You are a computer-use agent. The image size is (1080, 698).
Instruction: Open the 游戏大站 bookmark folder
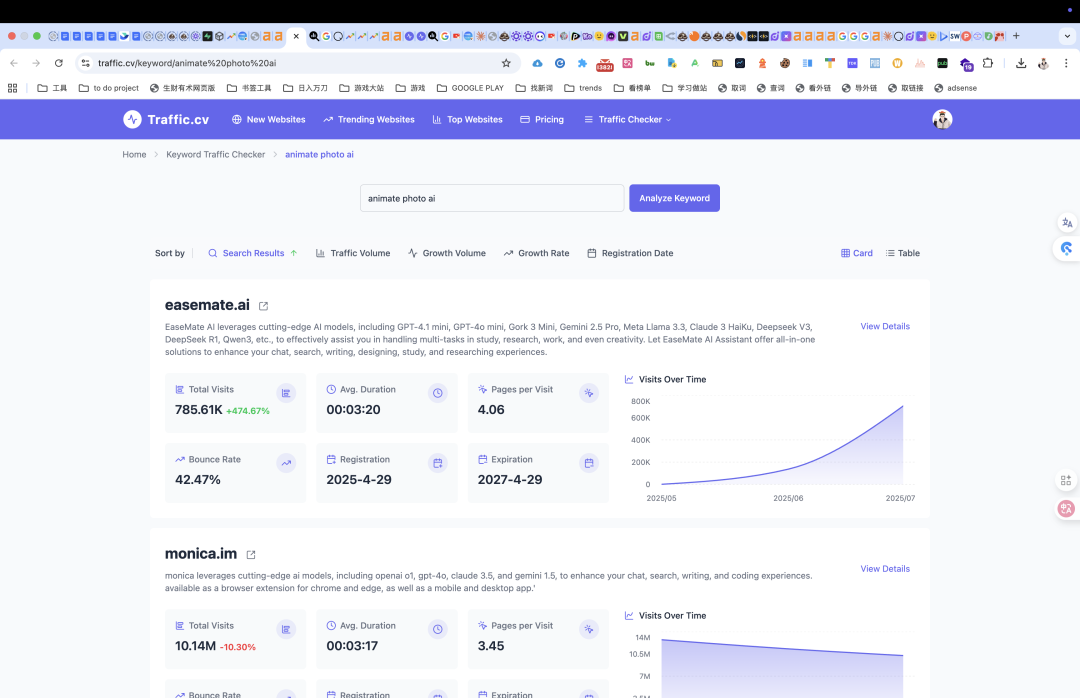[362, 88]
